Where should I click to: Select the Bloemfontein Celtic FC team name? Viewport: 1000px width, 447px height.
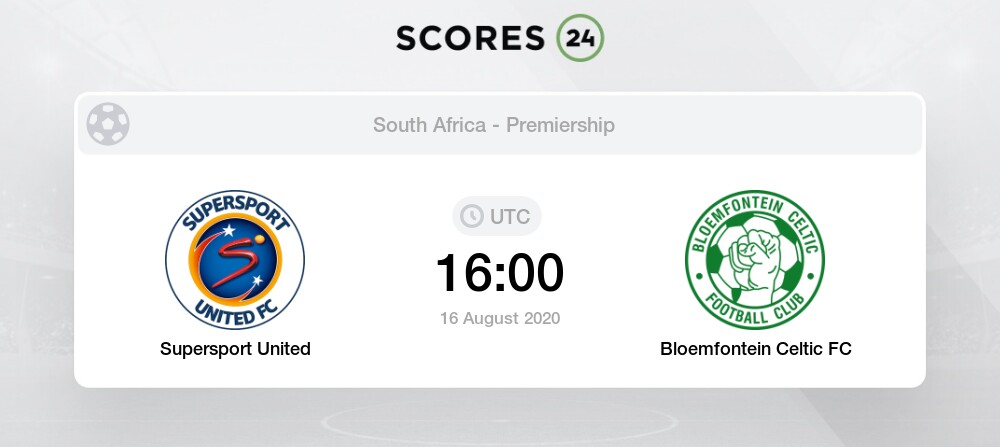pos(756,349)
